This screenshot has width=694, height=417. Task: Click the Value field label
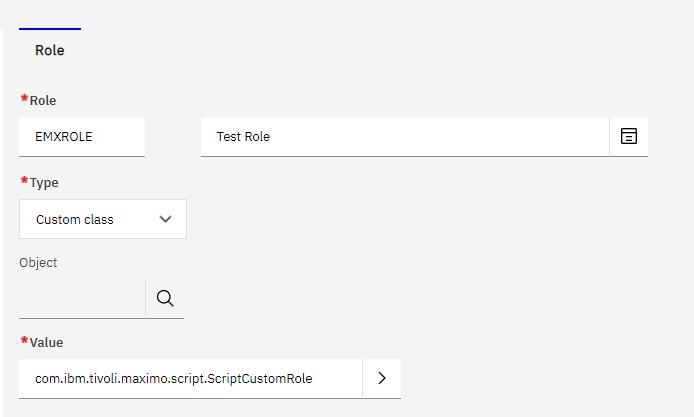coord(46,343)
